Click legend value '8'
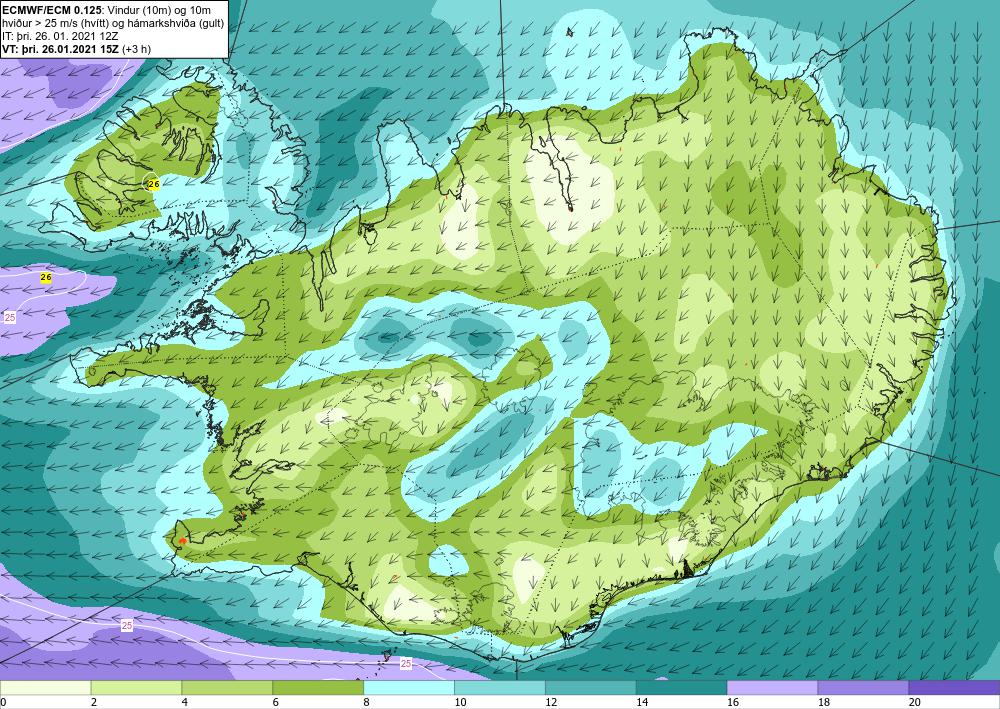Image resolution: width=1000 pixels, height=709 pixels. coord(366,703)
